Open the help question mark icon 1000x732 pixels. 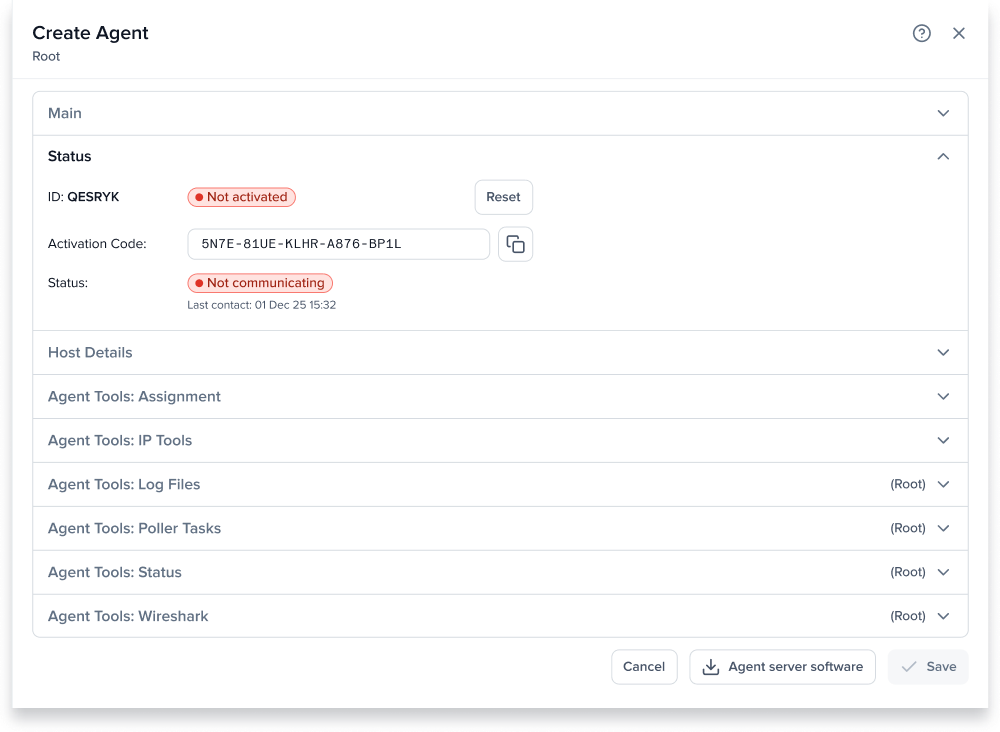(922, 33)
